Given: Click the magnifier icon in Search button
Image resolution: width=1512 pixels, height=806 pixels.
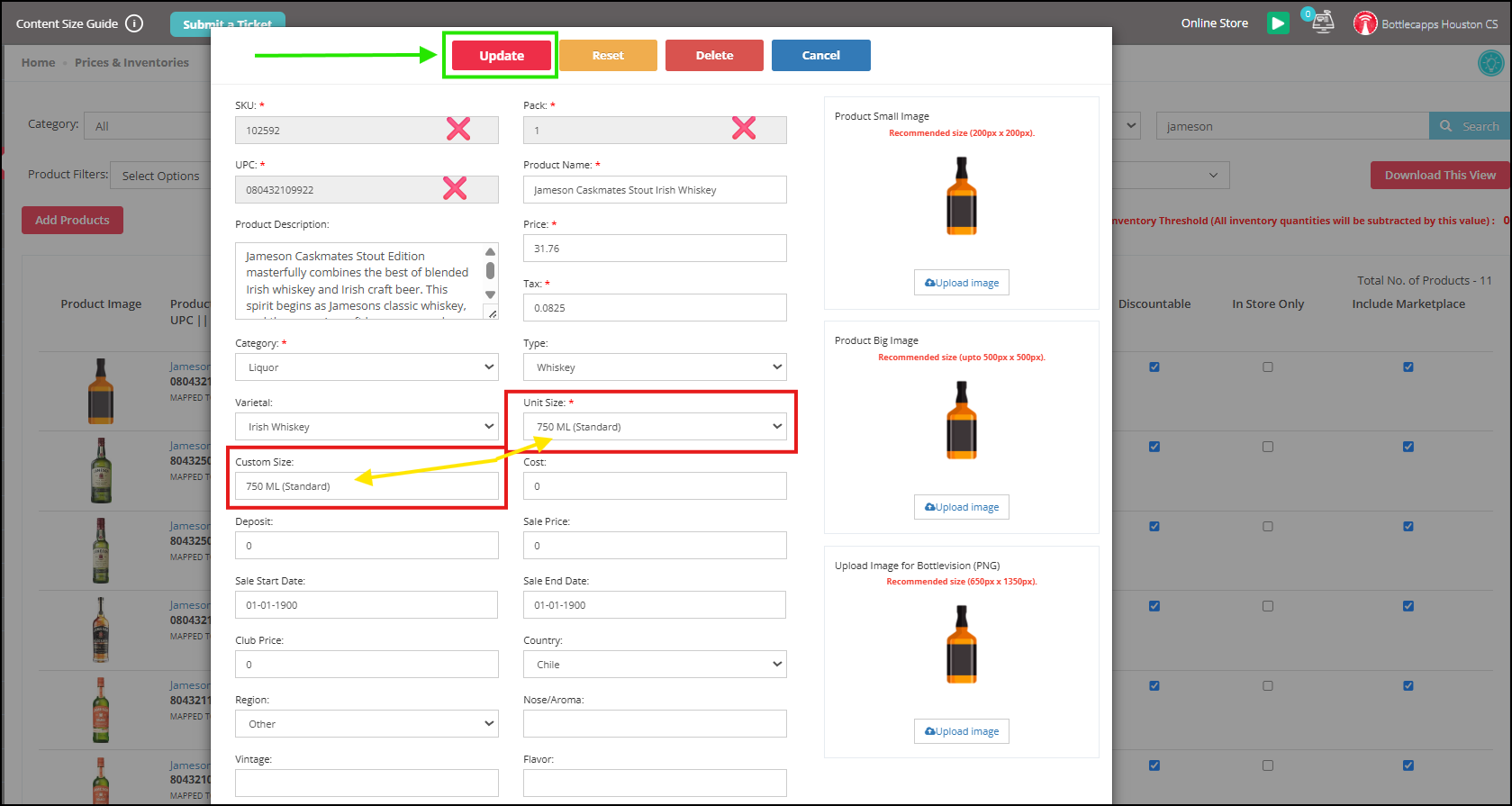Looking at the screenshot, I should (1445, 126).
